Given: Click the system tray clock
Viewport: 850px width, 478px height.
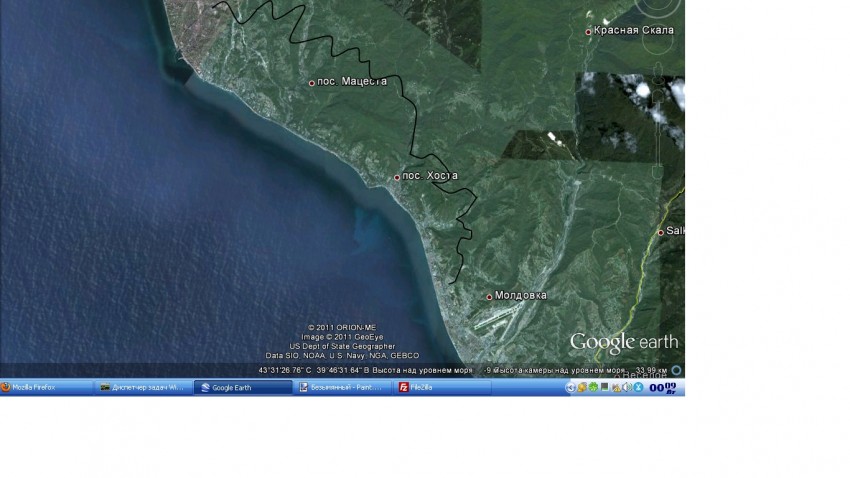Looking at the screenshot, I should click(663, 387).
